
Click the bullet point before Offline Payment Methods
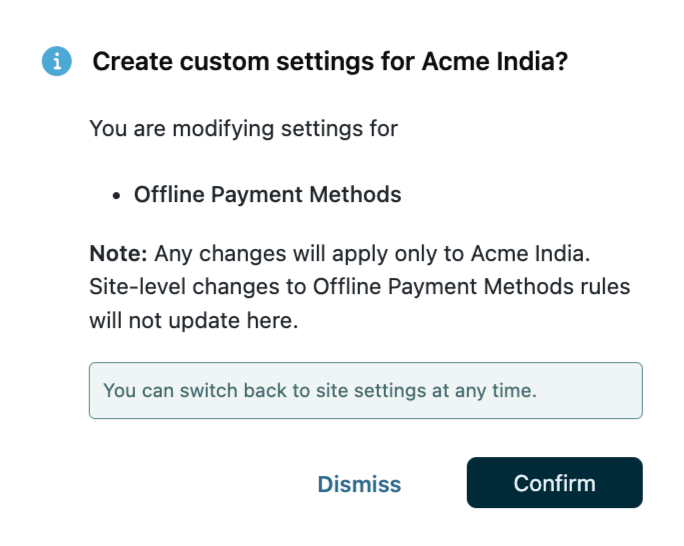[x=117, y=196]
